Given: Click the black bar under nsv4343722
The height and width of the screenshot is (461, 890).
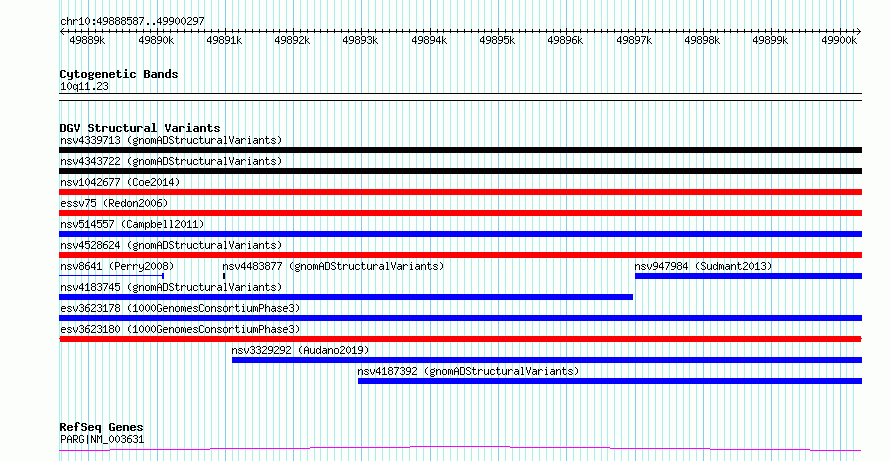Looking at the screenshot, I should click(460, 171).
